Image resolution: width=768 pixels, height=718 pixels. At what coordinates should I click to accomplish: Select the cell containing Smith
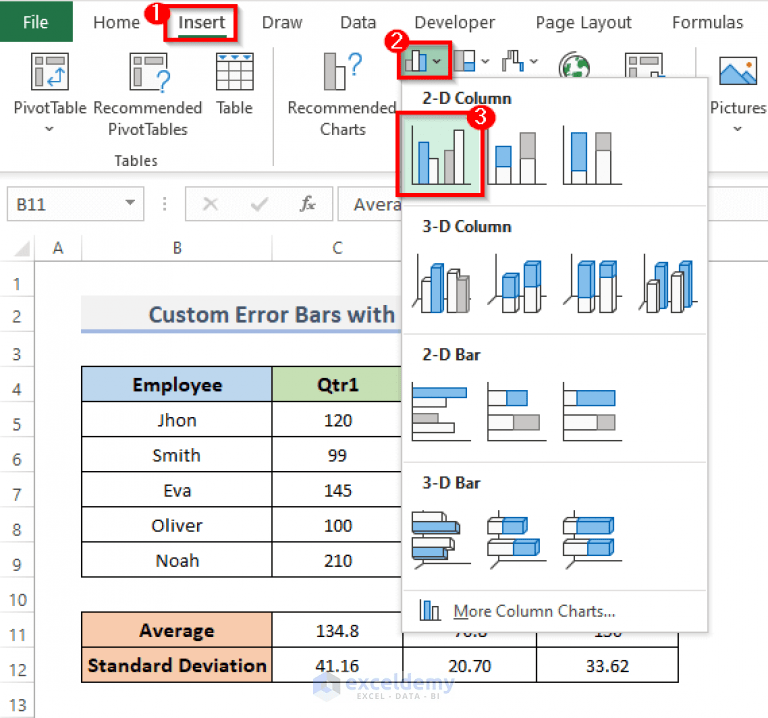[177, 455]
